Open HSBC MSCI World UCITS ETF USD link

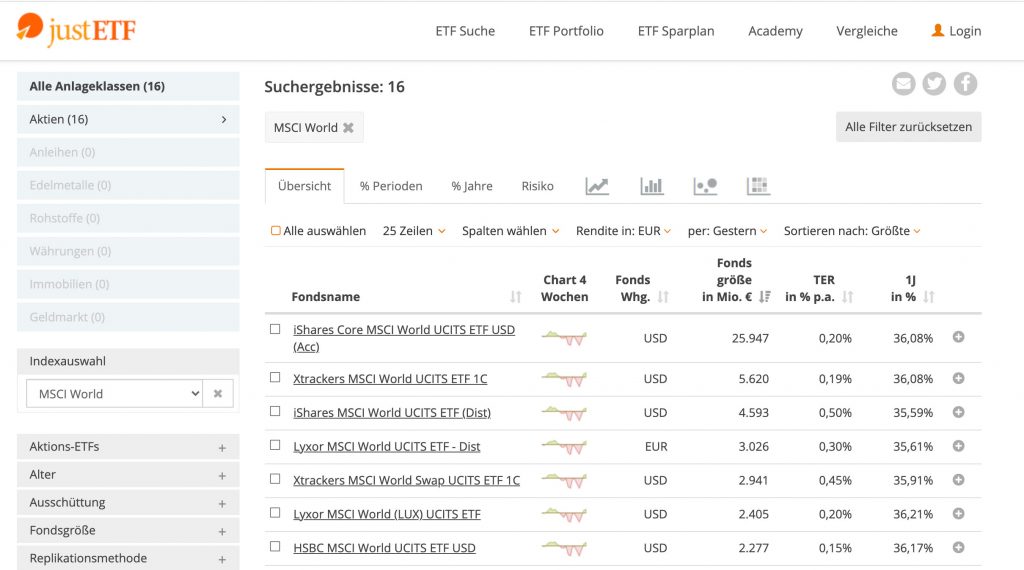(x=384, y=548)
